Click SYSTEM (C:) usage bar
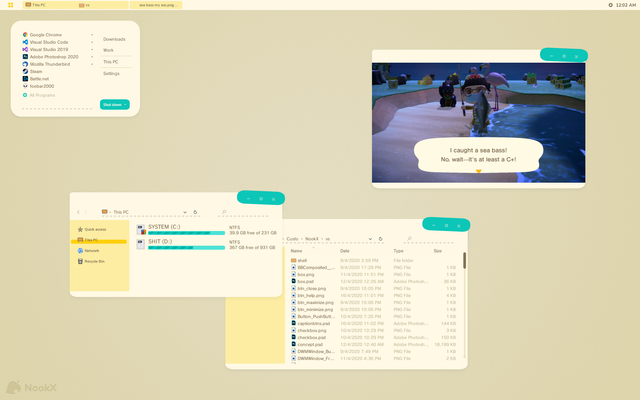Image resolution: width=640 pixels, height=400 pixels. tap(187, 233)
